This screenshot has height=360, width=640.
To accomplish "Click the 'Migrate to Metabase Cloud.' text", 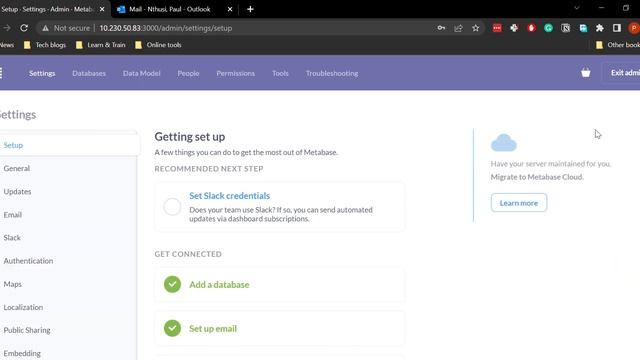I will (x=537, y=177).
